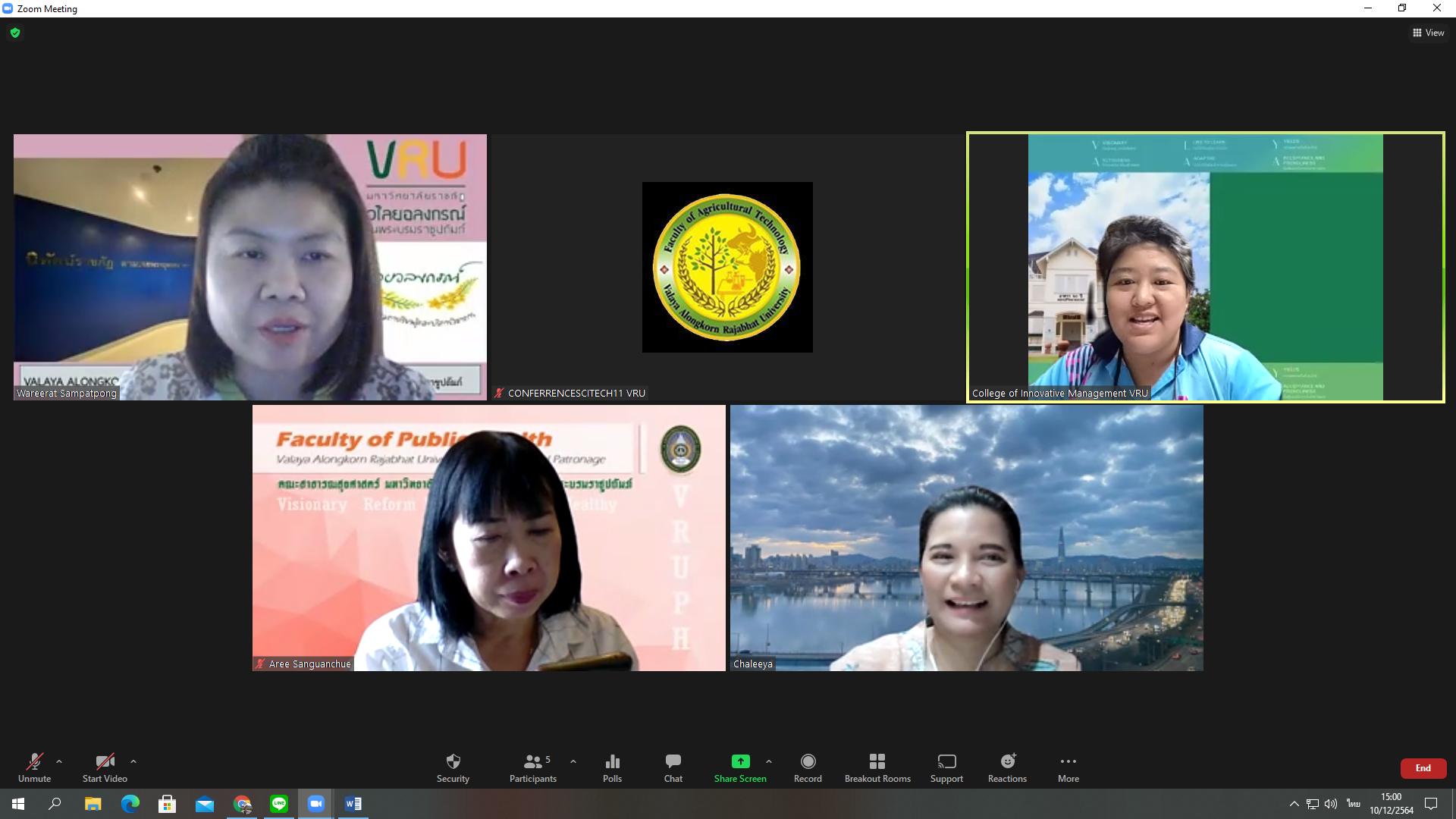Open Reactions picker
This screenshot has height=819, width=1456.
pos(1007,767)
